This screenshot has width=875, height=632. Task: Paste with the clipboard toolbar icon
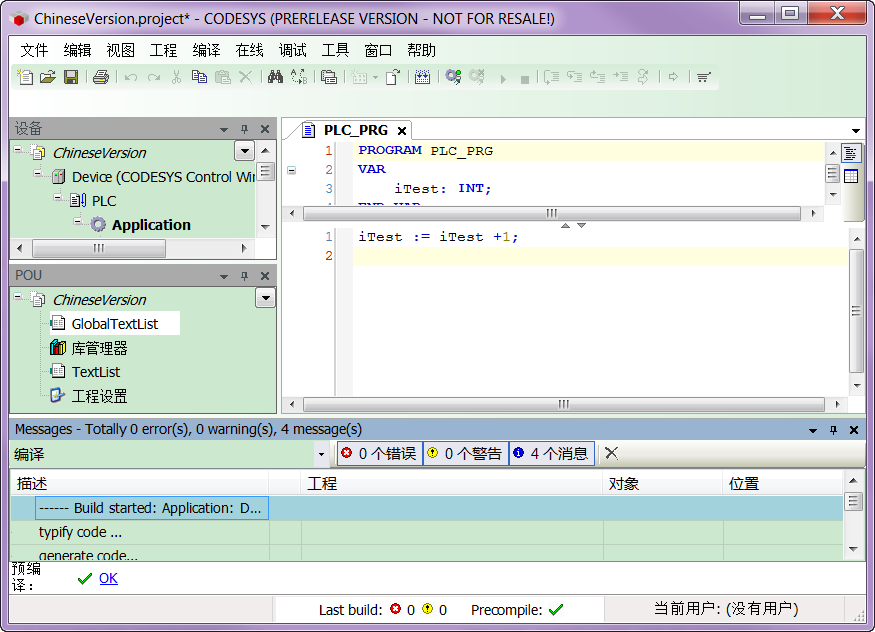tap(223, 77)
